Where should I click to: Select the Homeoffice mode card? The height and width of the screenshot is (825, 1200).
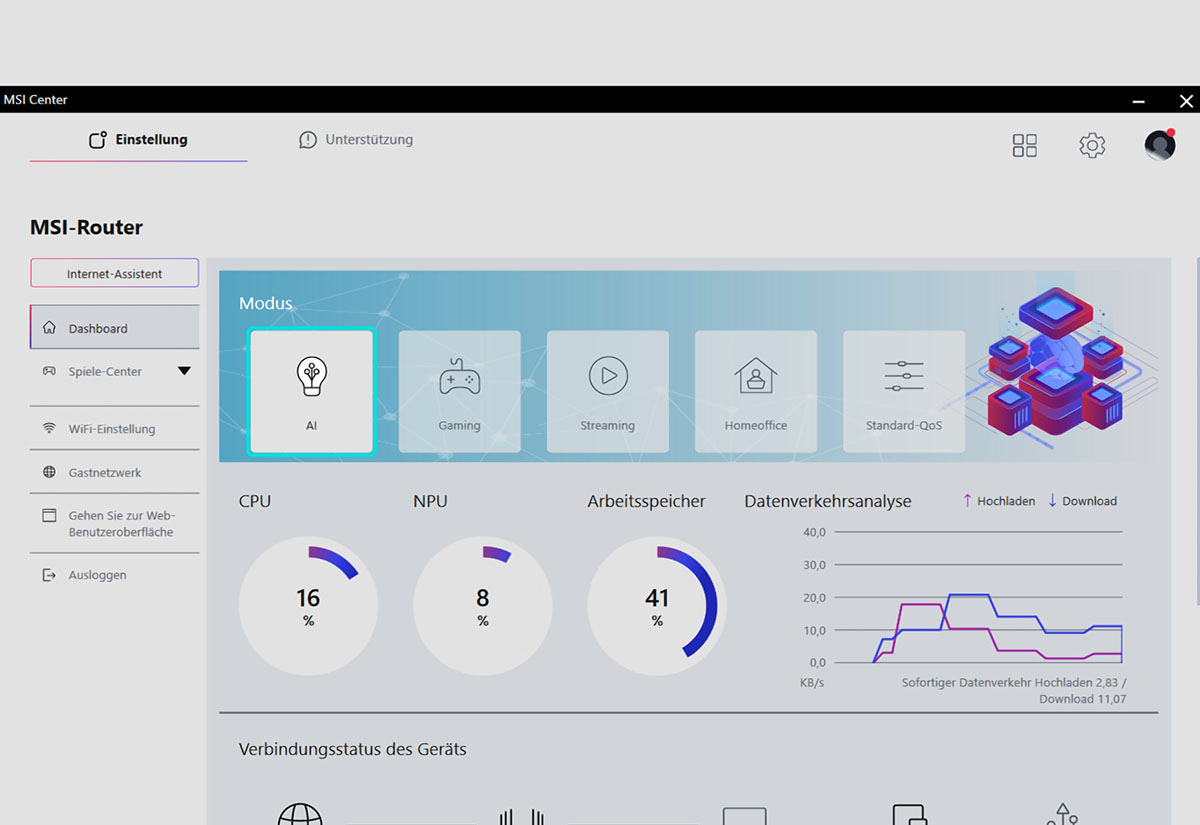tap(756, 392)
